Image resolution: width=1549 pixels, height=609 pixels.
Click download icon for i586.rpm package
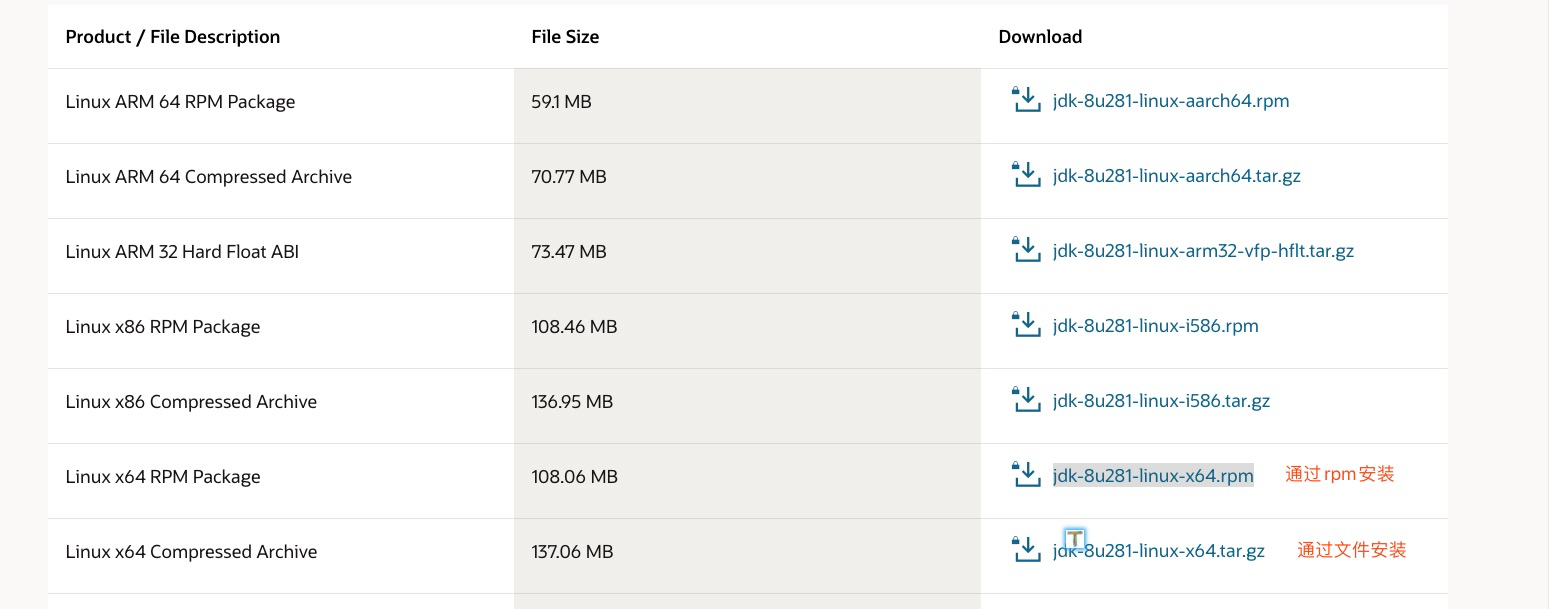[x=1026, y=325]
